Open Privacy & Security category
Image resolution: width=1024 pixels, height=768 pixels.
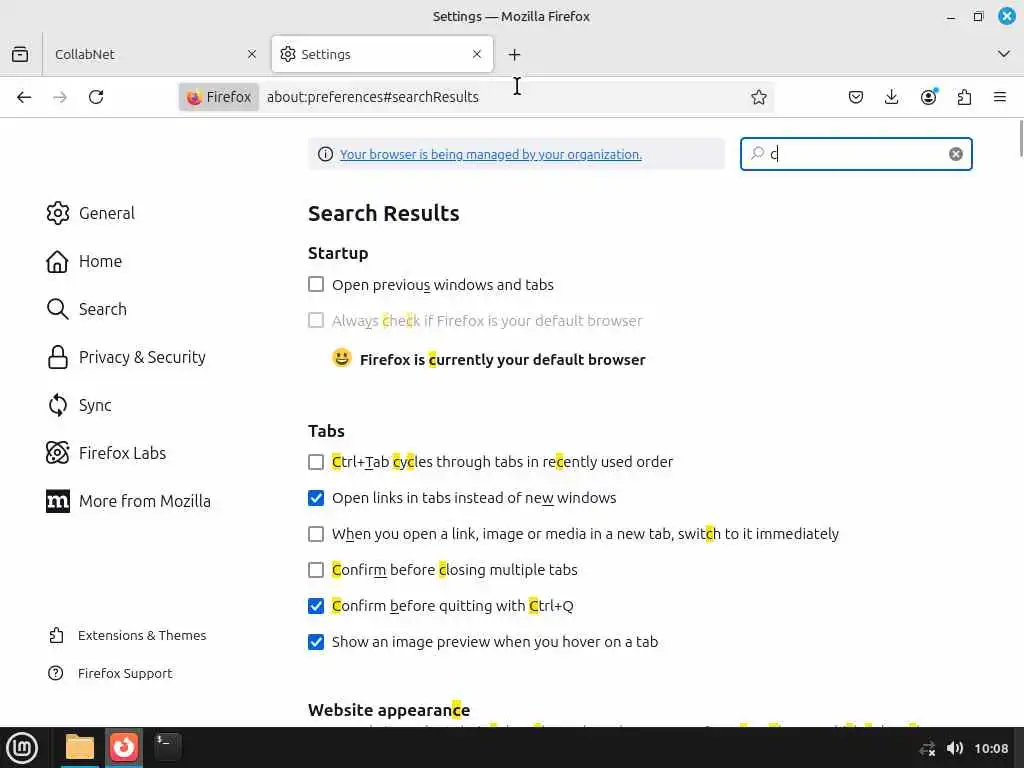pos(126,357)
